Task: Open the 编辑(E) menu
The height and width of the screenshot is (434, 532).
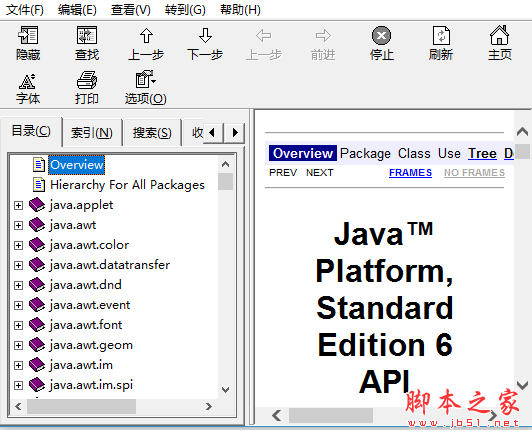Action: pos(77,10)
